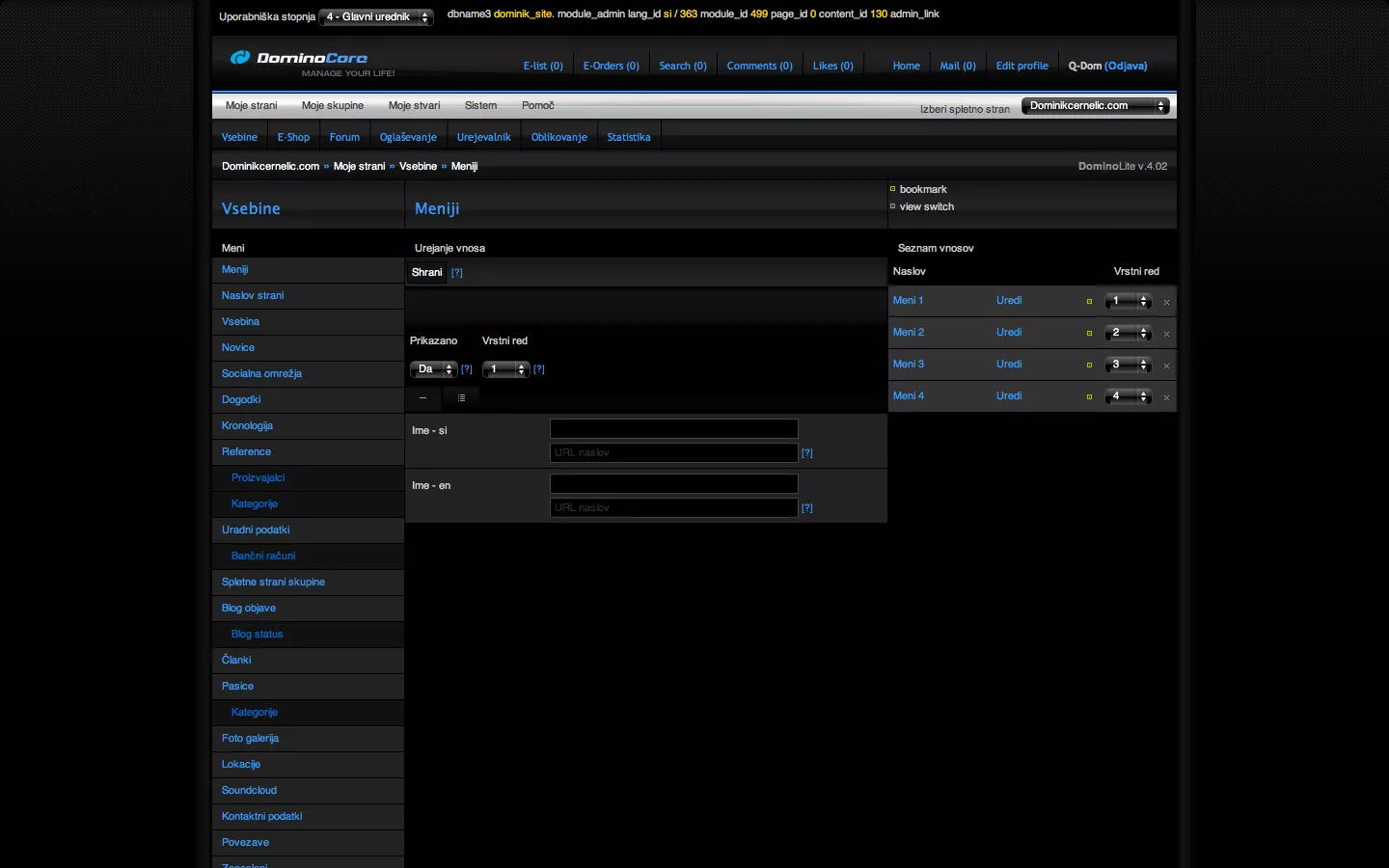This screenshot has width=1389, height=868.
Task: Delete the Meni 1 entry with X
Action: click(x=1166, y=302)
